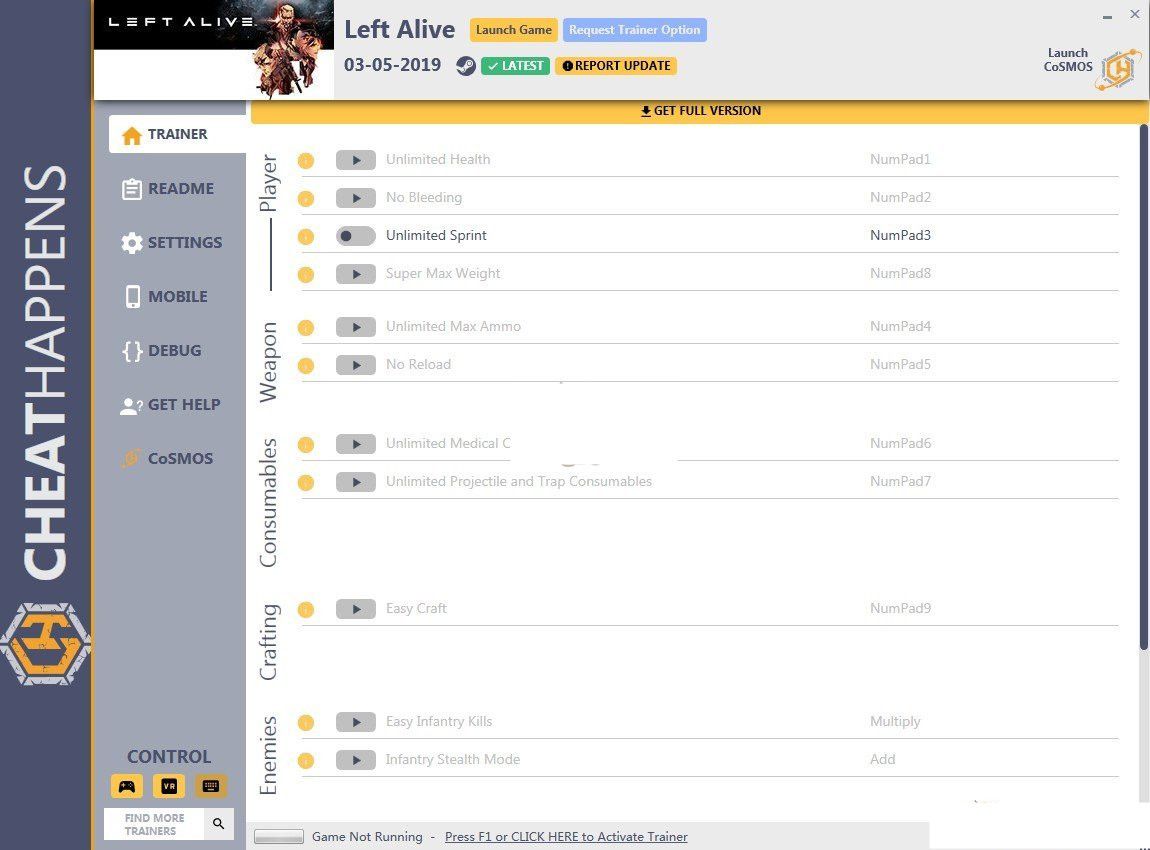
Task: Click the NumPad3 hotkey for Unlimited Sprint
Action: 901,235
